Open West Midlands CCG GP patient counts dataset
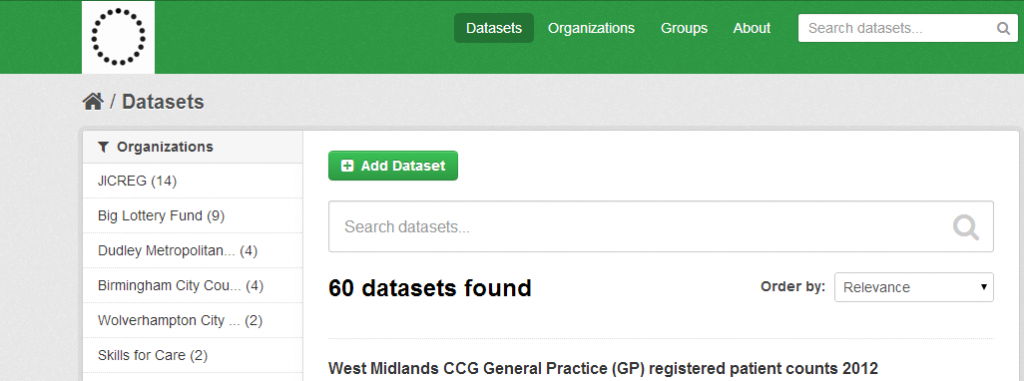Image resolution: width=1024 pixels, height=381 pixels. [603, 369]
